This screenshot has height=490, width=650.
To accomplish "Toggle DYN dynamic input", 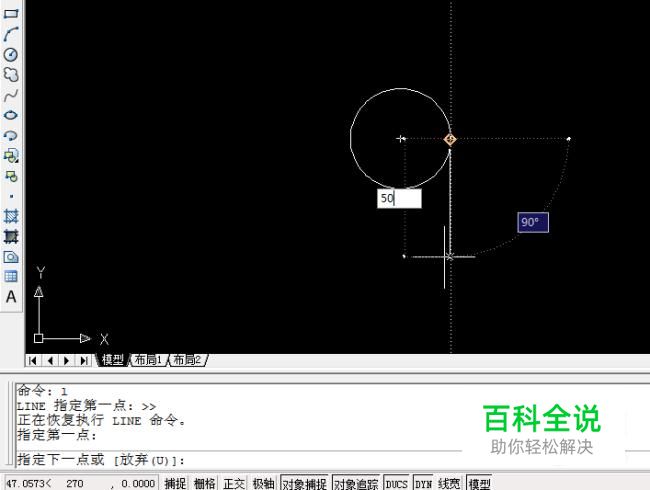I will coord(423,483).
